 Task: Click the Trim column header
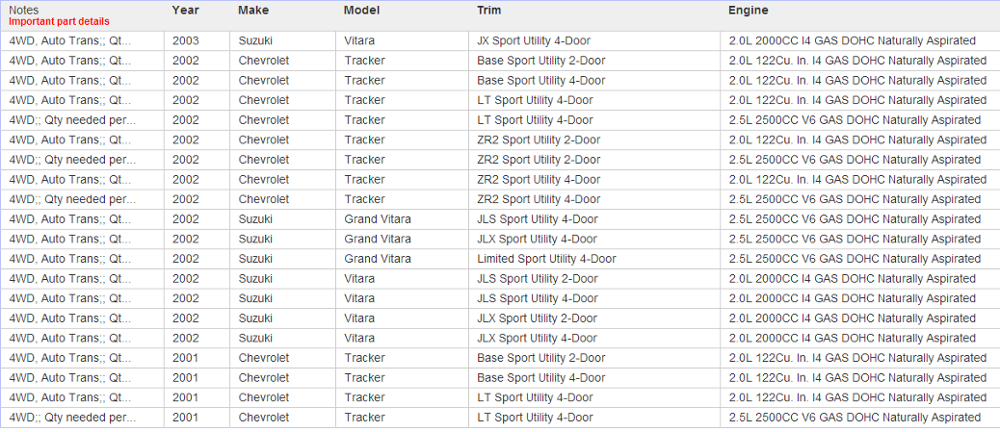click(490, 10)
